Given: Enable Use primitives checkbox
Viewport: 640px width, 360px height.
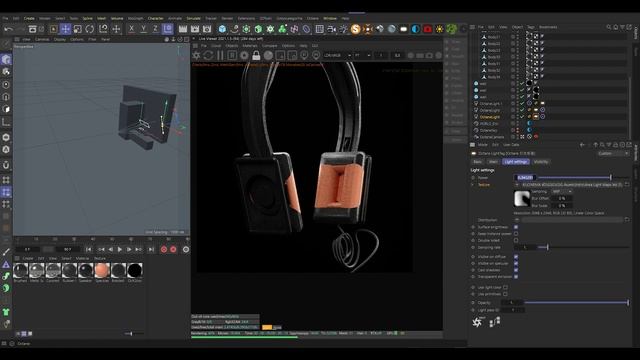Looking at the screenshot, I should (x=505, y=294).
